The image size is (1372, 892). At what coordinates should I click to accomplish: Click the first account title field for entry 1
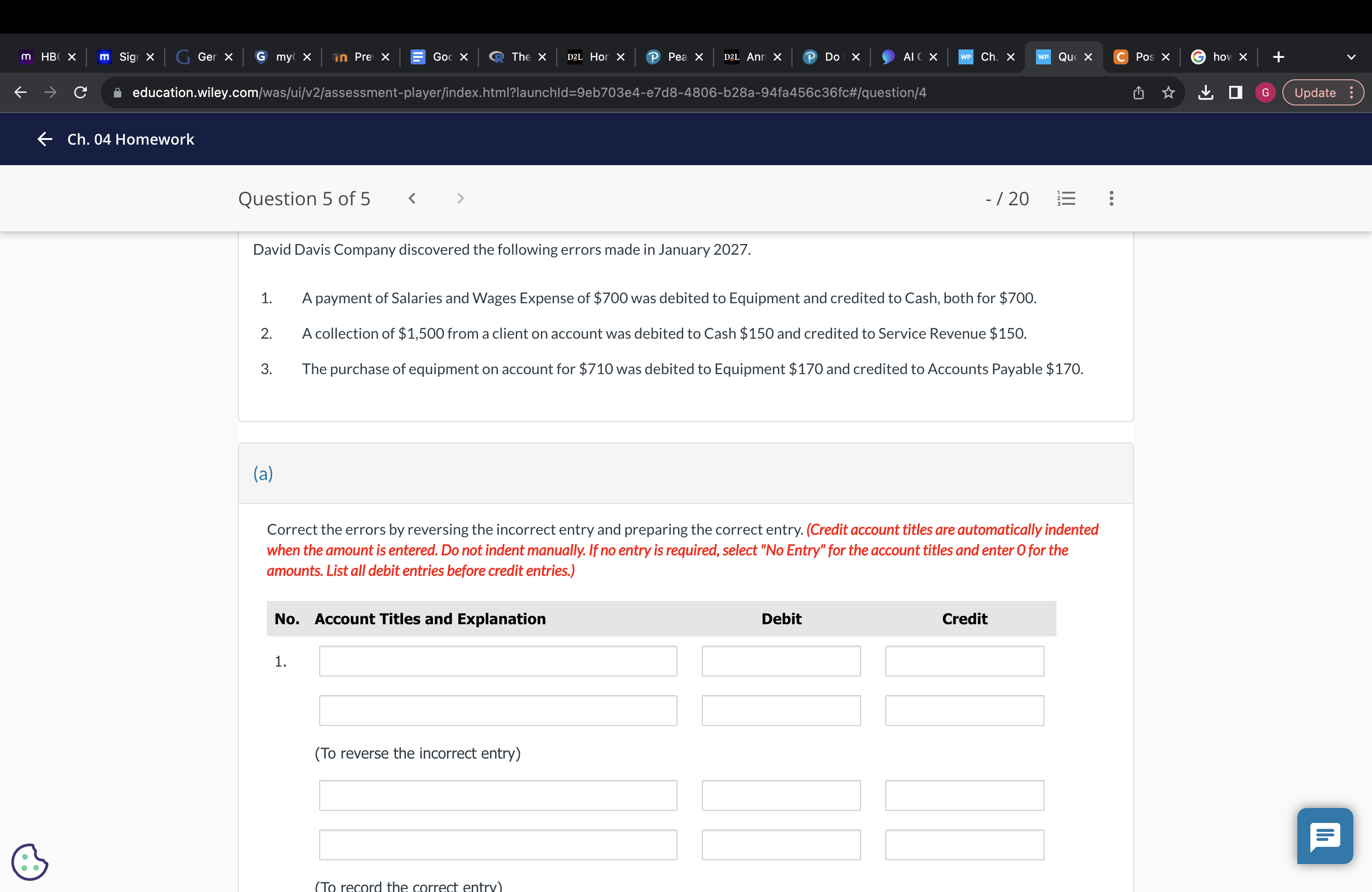(x=497, y=661)
